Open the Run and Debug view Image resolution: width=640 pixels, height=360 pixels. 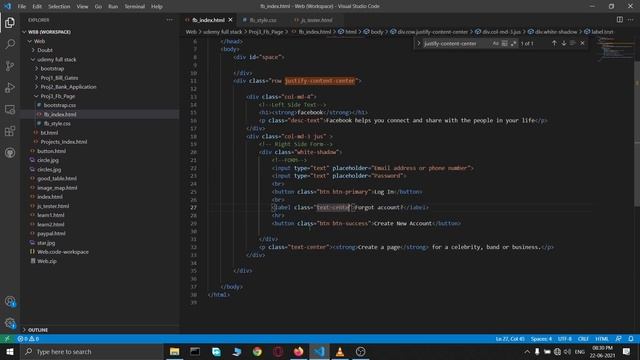click(10, 87)
